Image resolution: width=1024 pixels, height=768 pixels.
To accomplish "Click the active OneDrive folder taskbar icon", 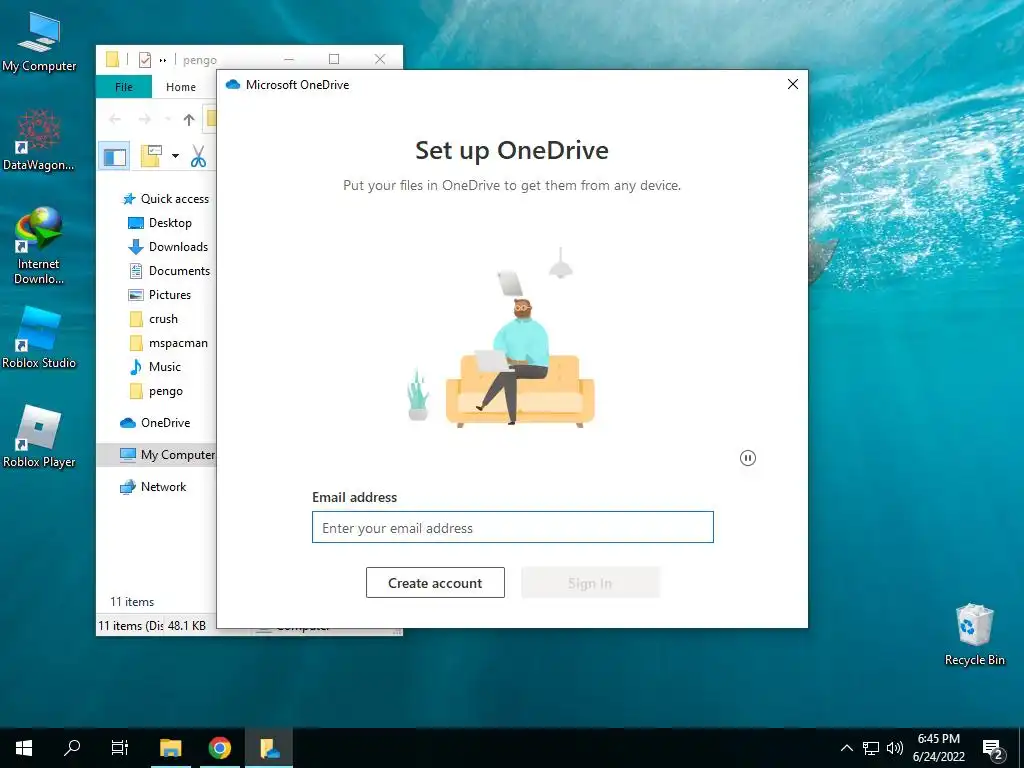I will 269,748.
